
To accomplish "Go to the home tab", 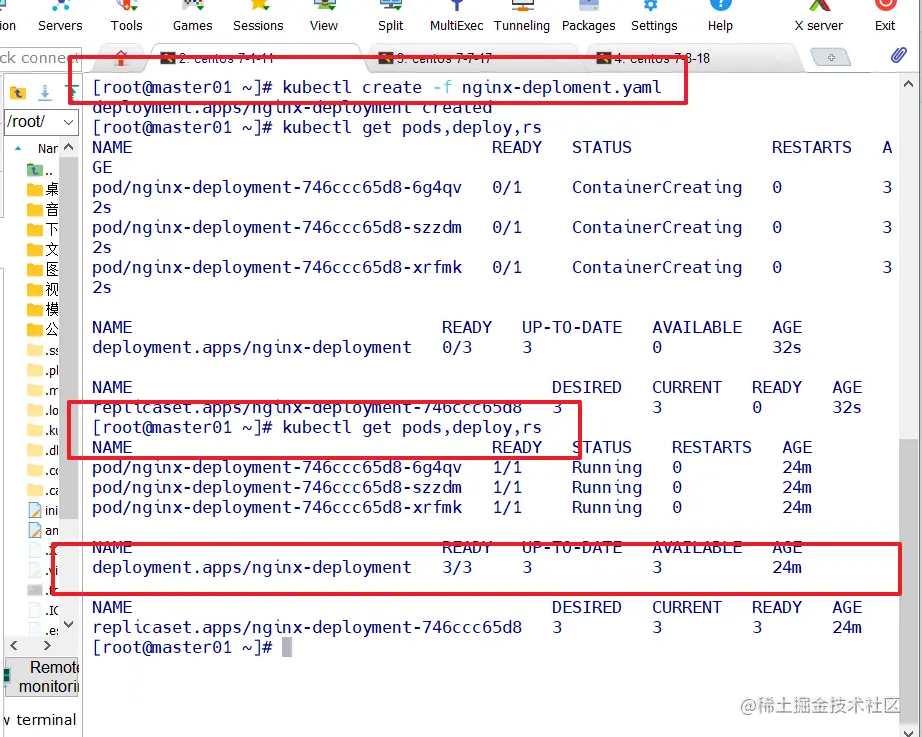I will pos(121,58).
